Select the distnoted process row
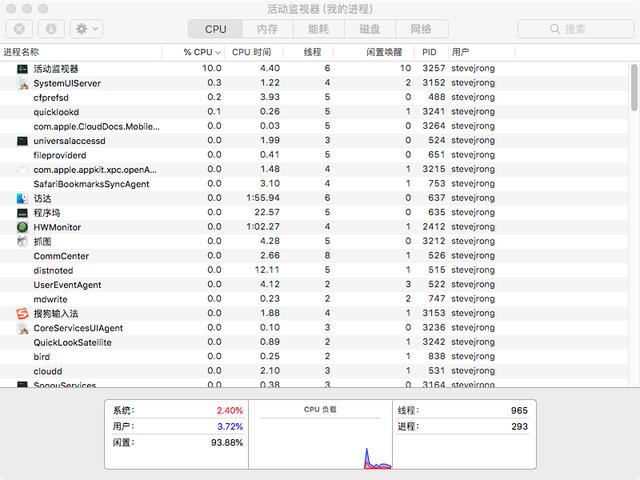This screenshot has height=480, width=640. tap(314, 270)
